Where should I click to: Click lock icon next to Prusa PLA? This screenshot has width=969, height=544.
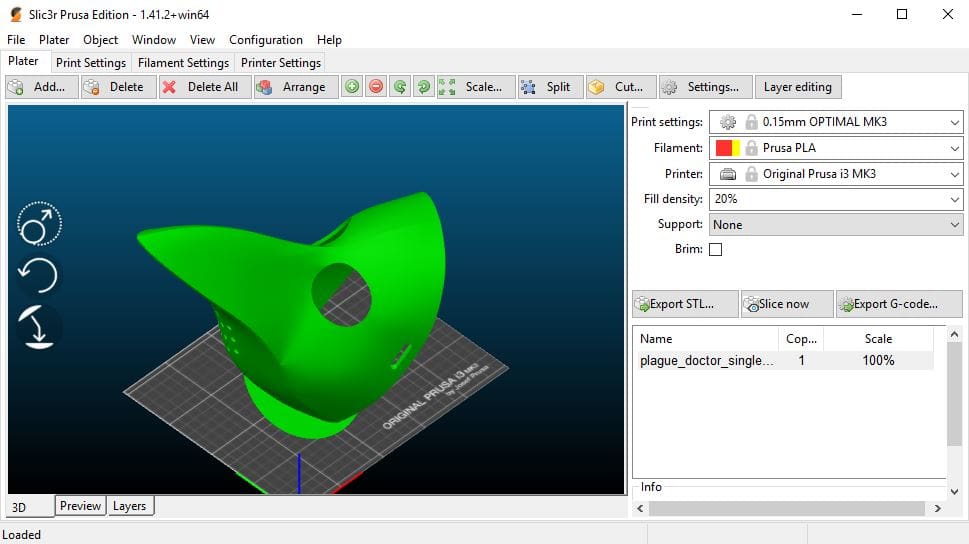(751, 148)
